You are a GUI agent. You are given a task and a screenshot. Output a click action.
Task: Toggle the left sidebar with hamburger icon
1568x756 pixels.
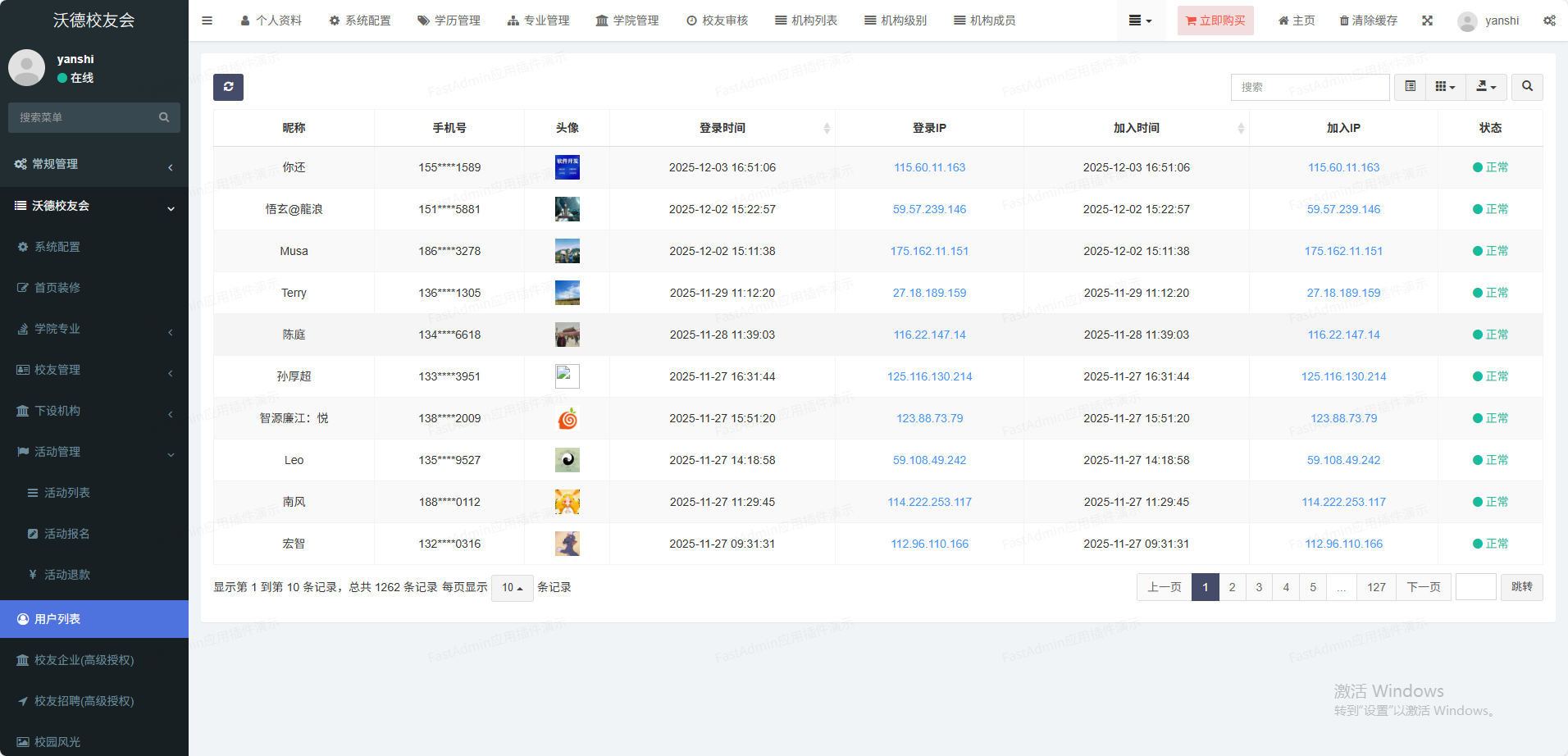(207, 20)
